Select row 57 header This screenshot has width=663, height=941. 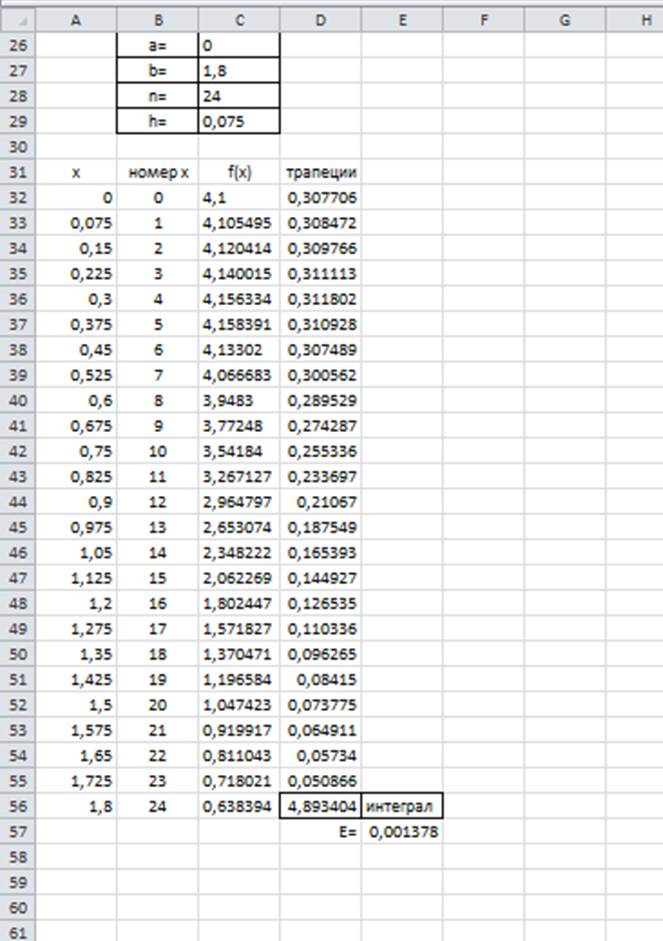pyautogui.click(x=17, y=832)
